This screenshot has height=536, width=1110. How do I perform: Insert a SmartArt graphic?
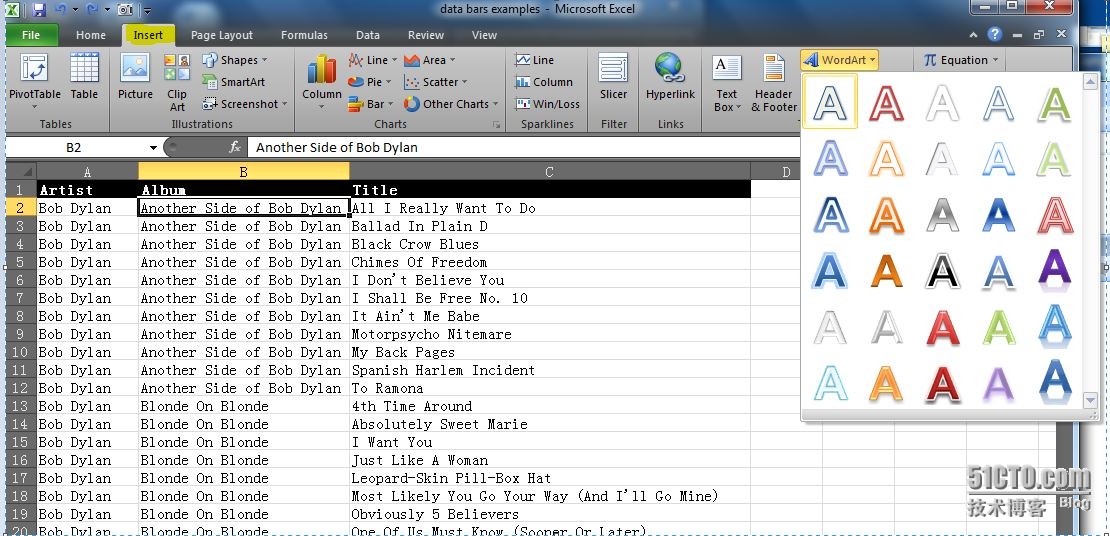[x=234, y=82]
